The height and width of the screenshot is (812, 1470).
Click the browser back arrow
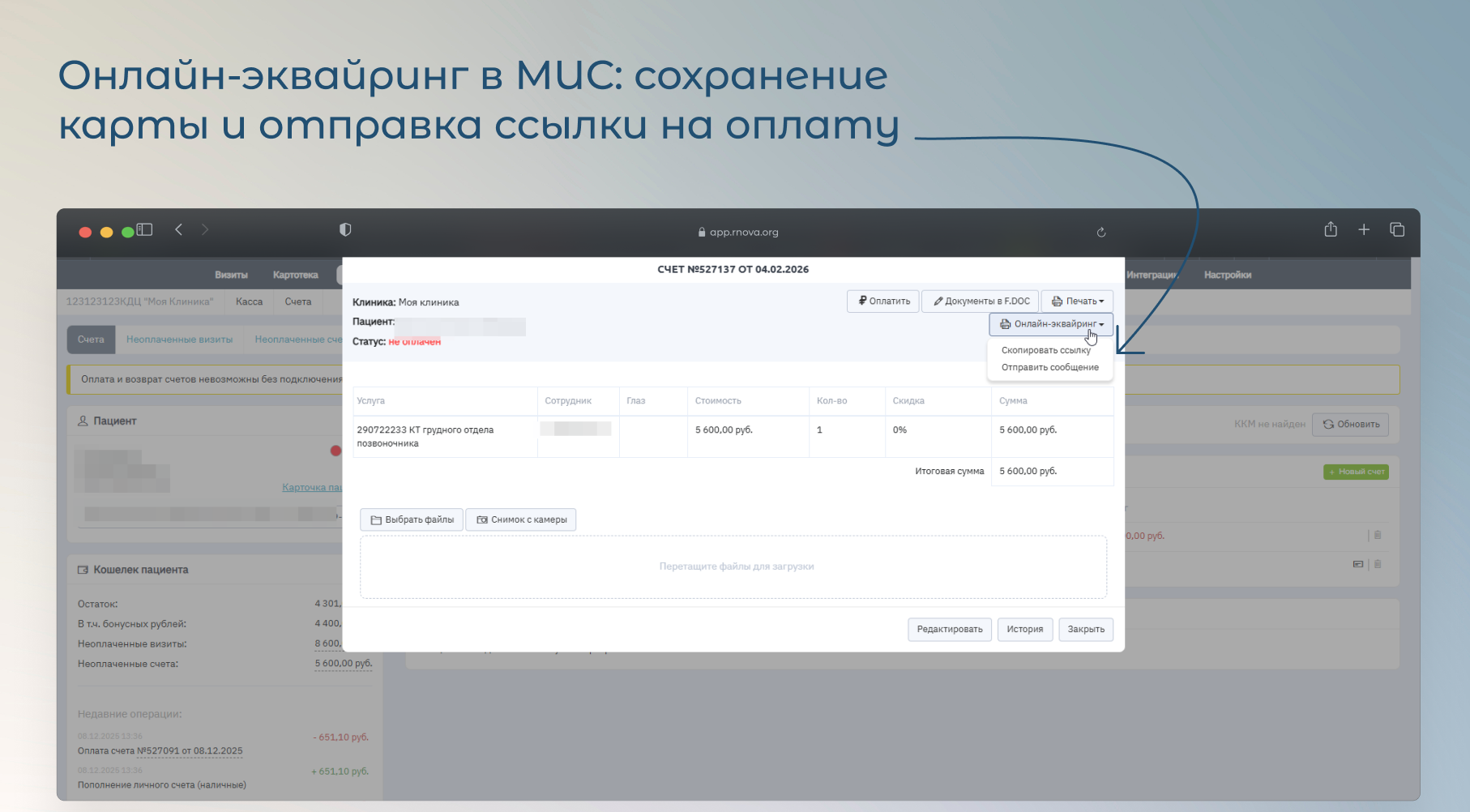[x=179, y=230]
